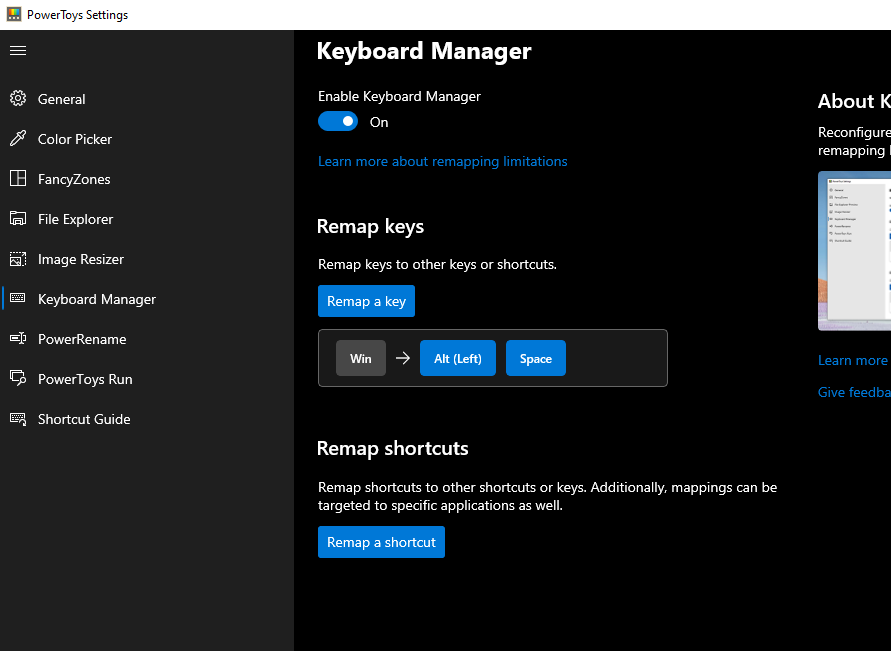Screen dimensions: 891x651
Task: Click the PowerToys Settings window title
Action: pos(77,15)
